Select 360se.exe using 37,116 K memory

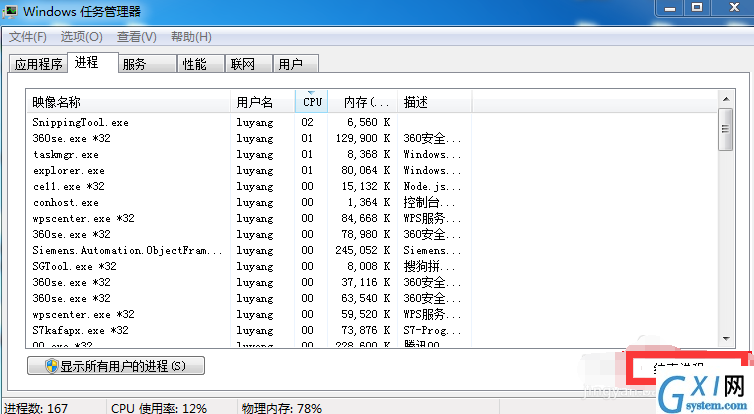click(x=249, y=282)
